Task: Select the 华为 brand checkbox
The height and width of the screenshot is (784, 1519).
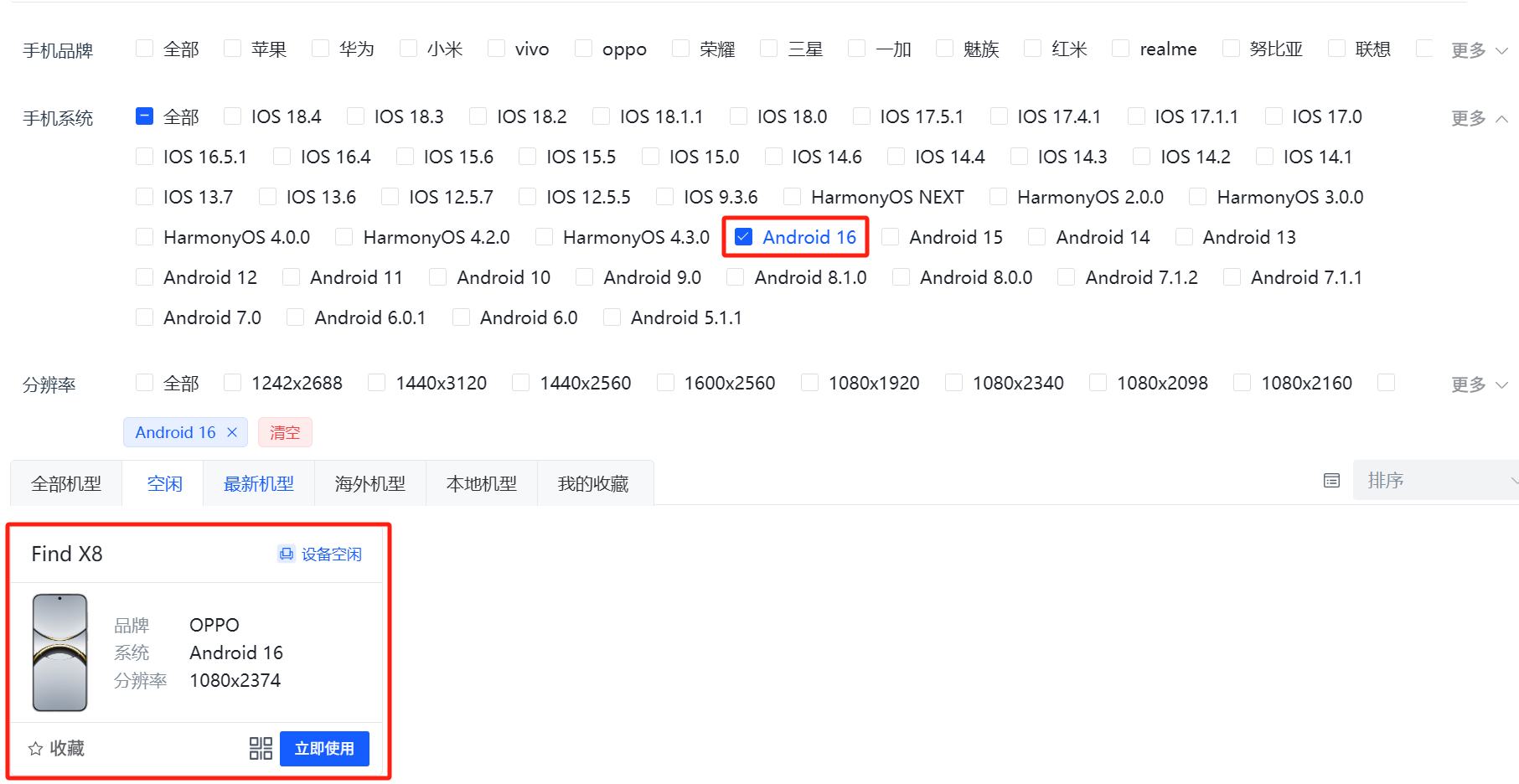Action: coord(320,49)
